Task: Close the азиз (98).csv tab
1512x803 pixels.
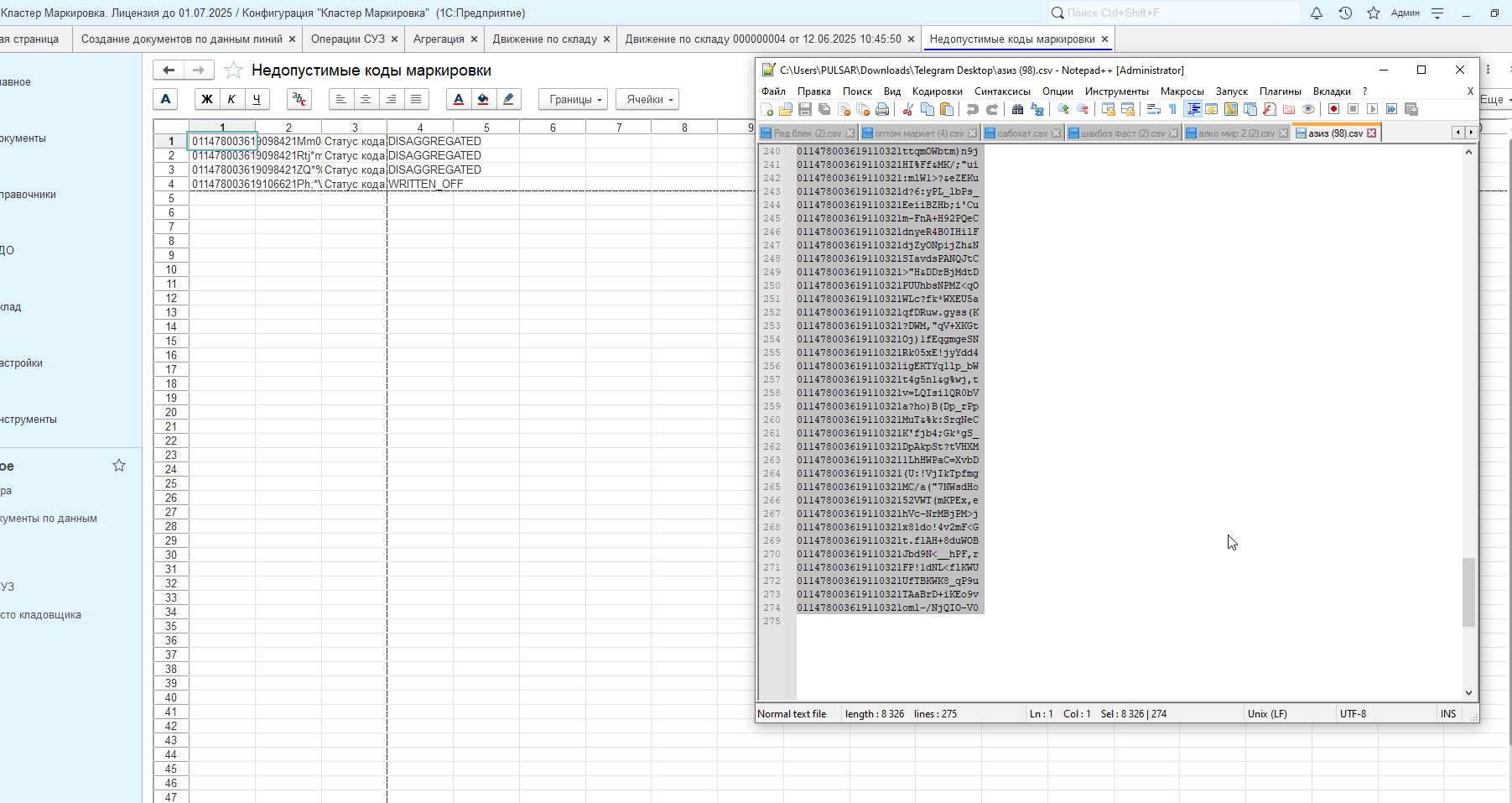Action: coord(1372,133)
